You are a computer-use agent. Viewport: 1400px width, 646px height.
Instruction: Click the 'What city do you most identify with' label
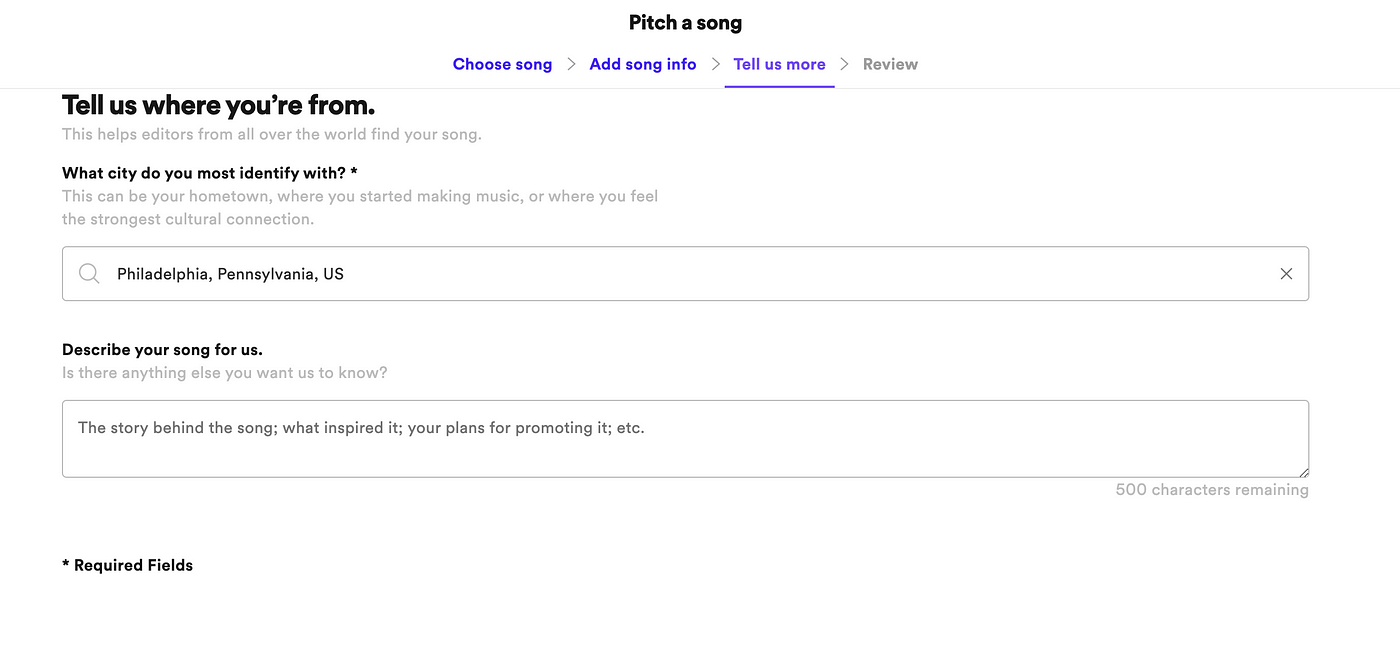click(x=210, y=173)
